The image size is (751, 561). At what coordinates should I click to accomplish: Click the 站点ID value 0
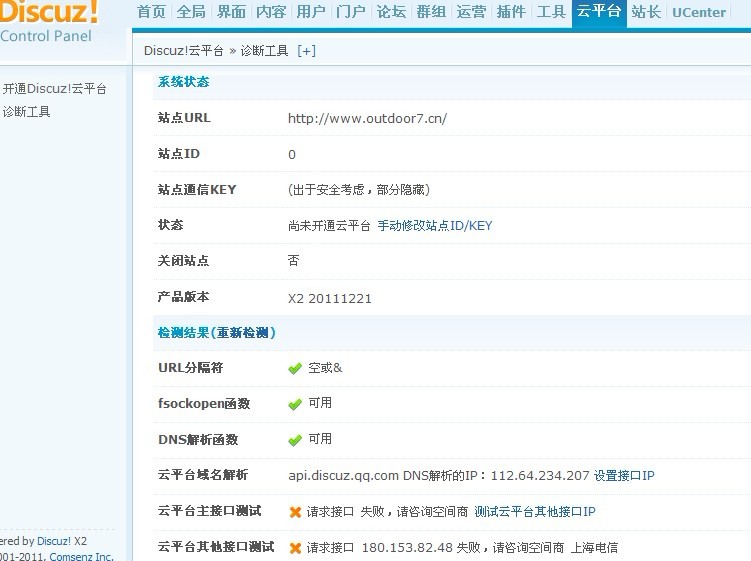[292, 154]
